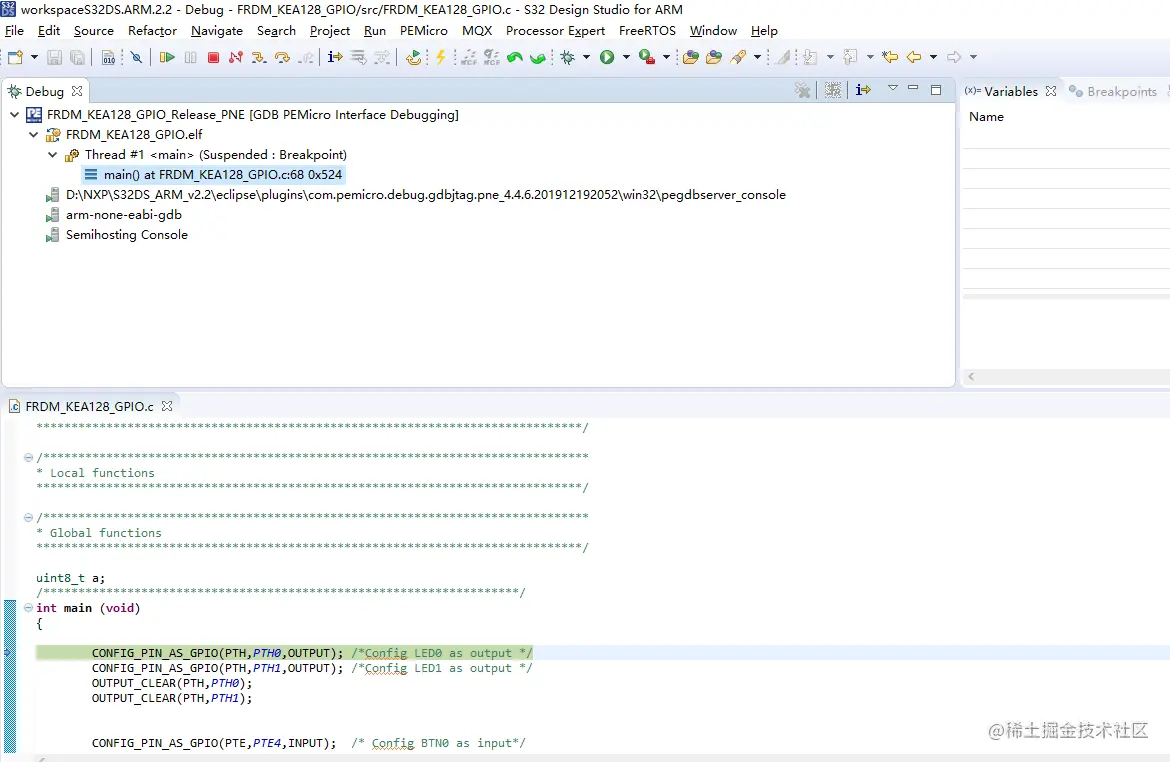This screenshot has width=1170, height=762.
Task: Click the Save All icon
Action: 77,57
